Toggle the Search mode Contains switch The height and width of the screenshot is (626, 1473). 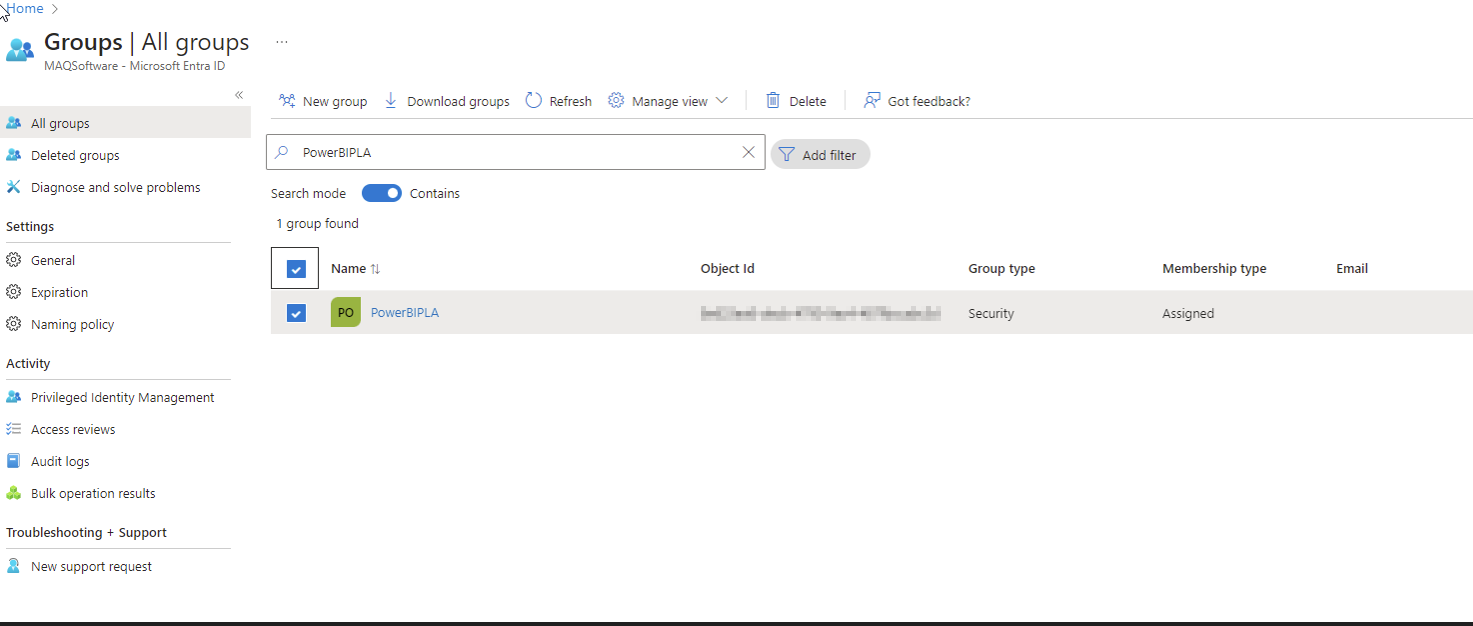(381, 193)
